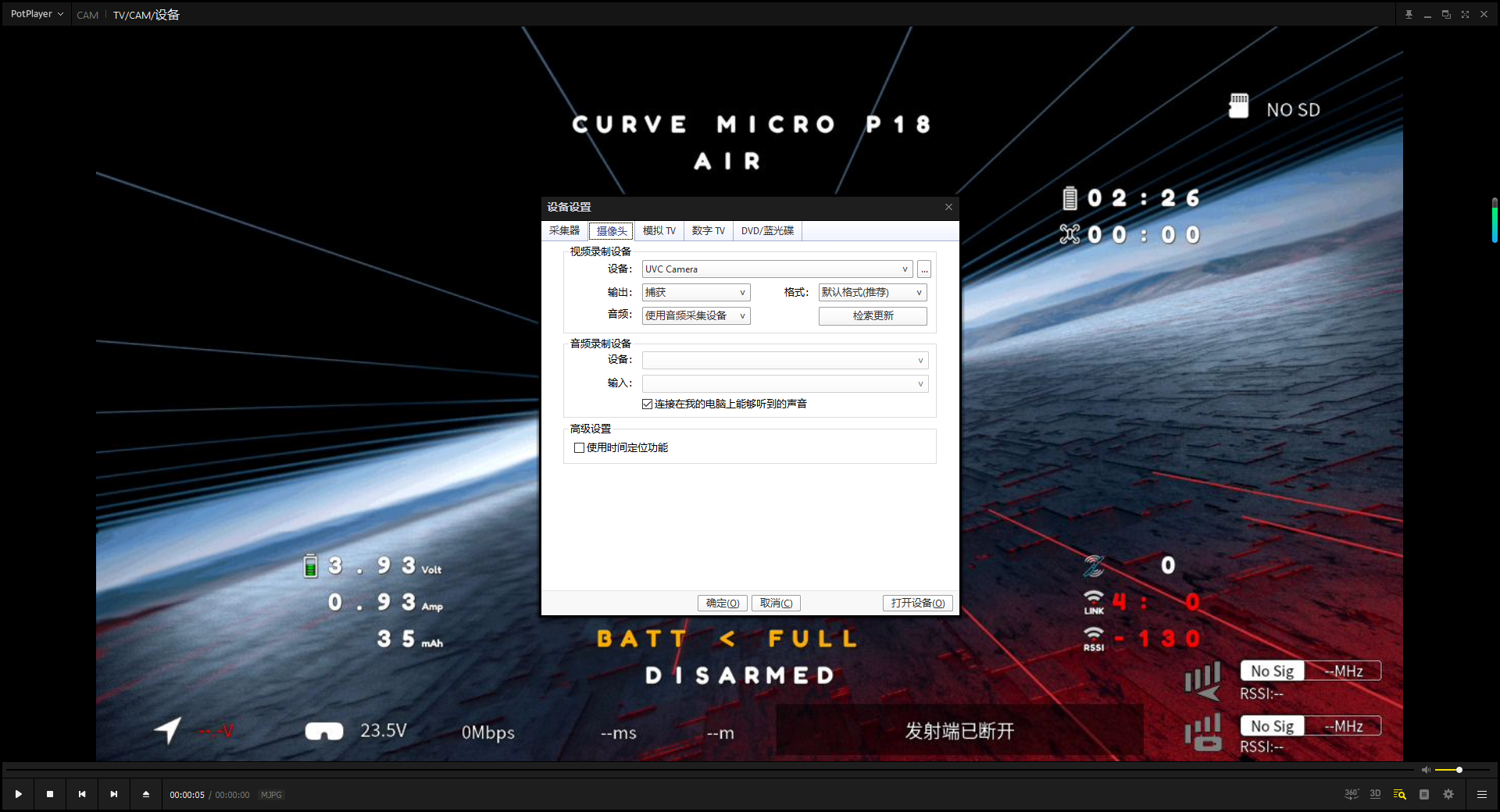
Task: Expand the 输出 capture dropdown
Action: [x=696, y=292]
